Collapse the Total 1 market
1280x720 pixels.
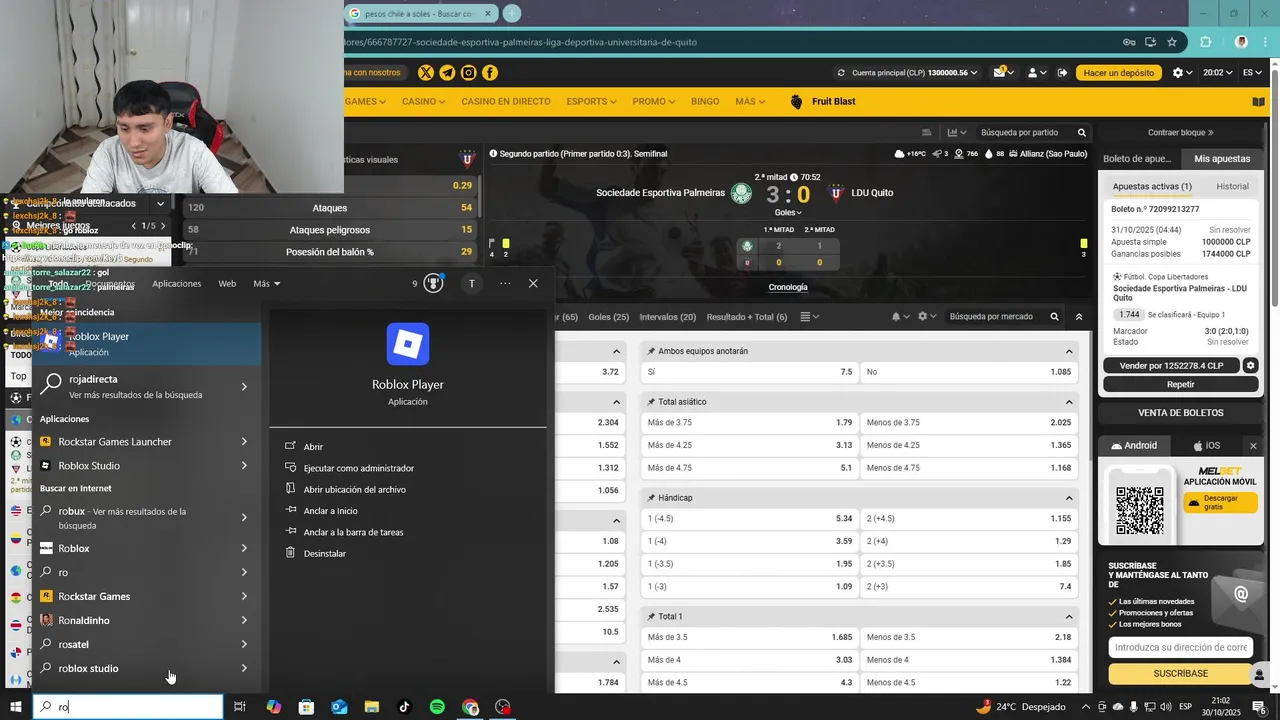[x=1069, y=616]
